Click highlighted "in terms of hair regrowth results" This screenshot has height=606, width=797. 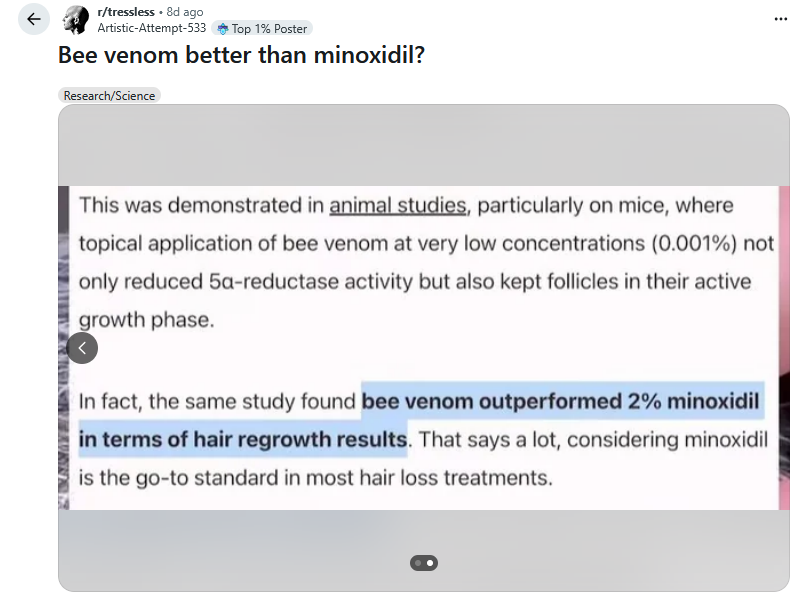pos(243,439)
